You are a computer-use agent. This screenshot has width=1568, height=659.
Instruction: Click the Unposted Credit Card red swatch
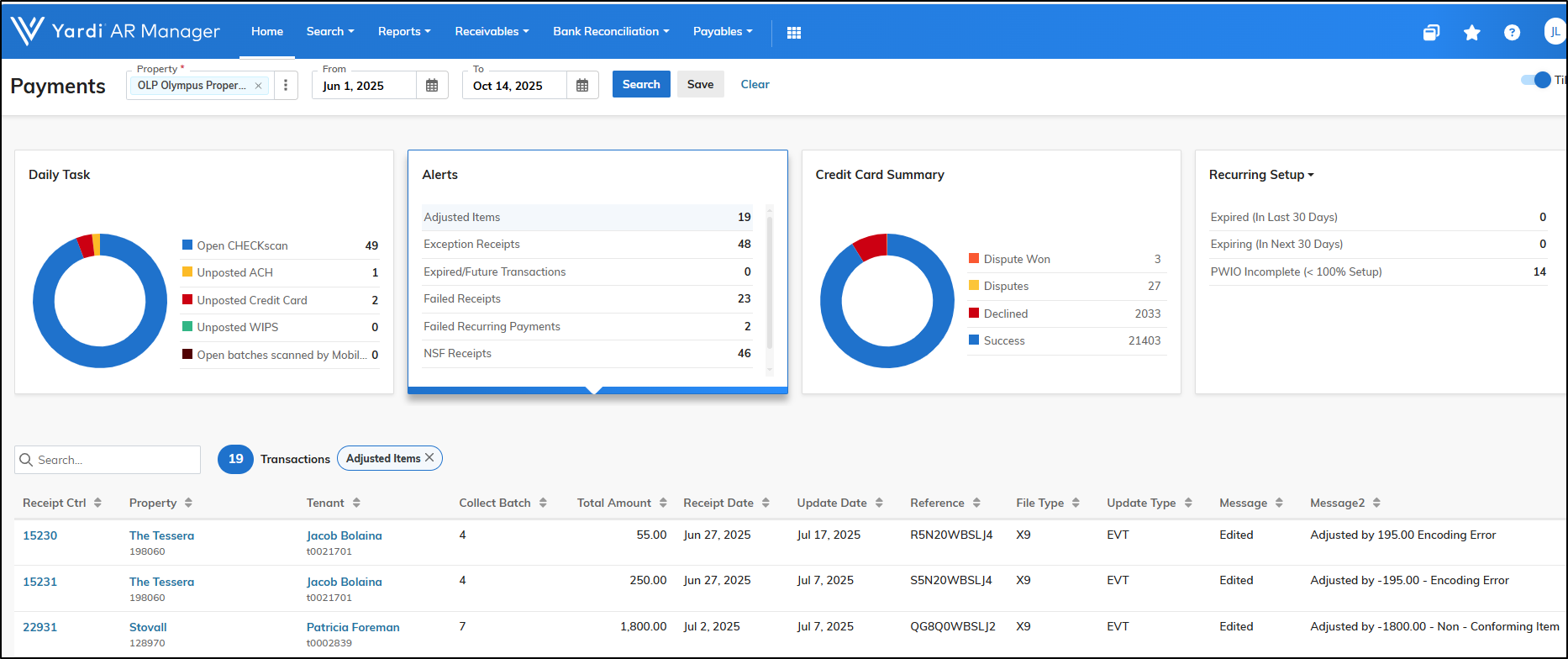tap(187, 300)
